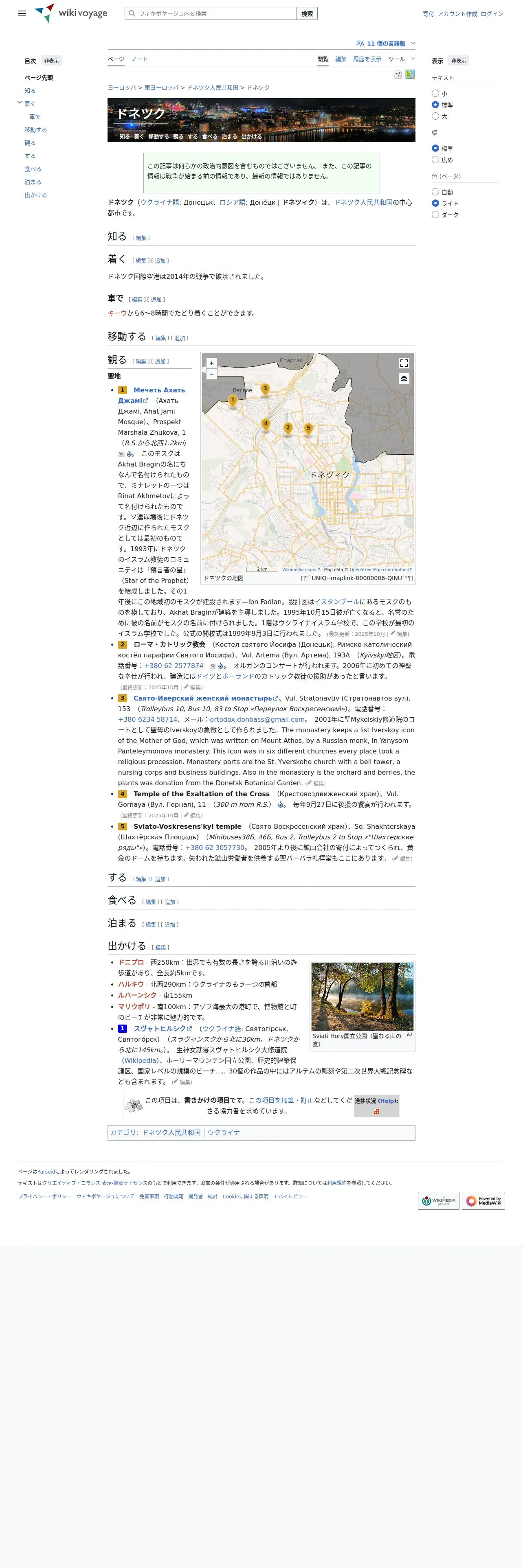
Task: Open the ツール tools dropdown
Action: coord(401,59)
